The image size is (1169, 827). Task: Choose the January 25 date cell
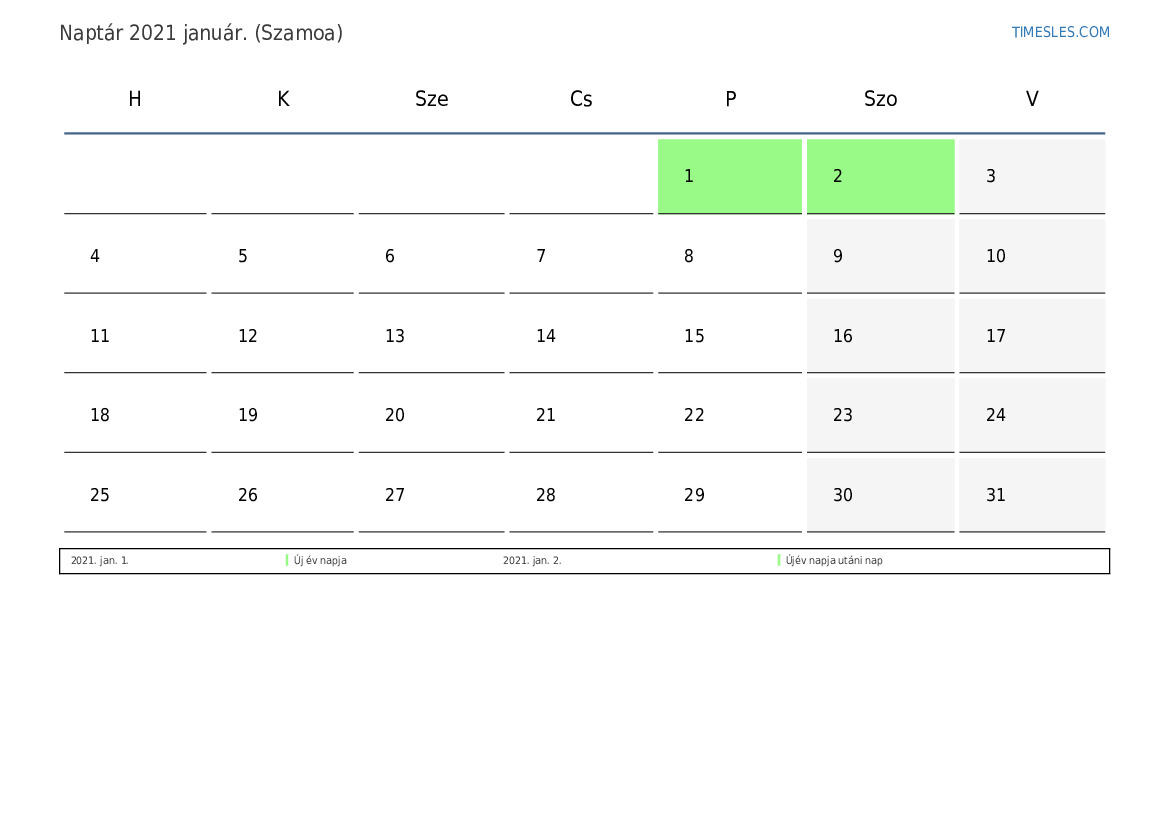tap(135, 495)
